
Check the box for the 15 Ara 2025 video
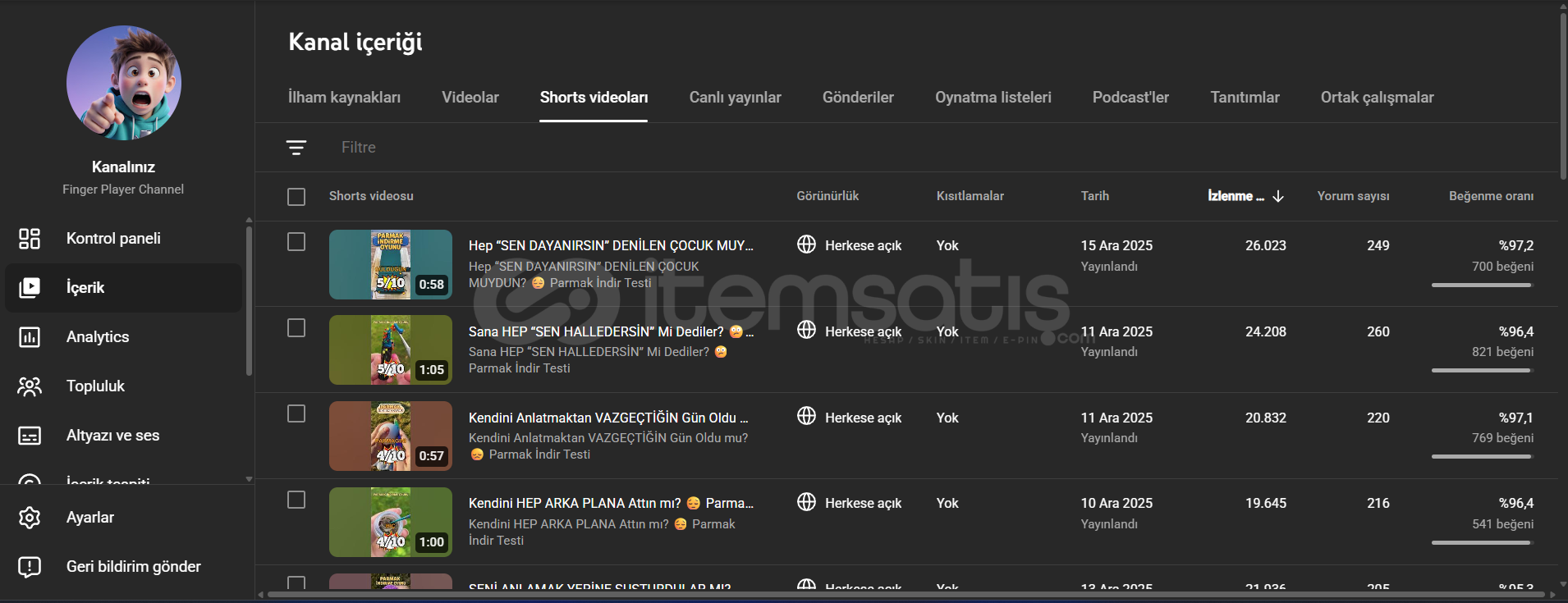pos(296,242)
